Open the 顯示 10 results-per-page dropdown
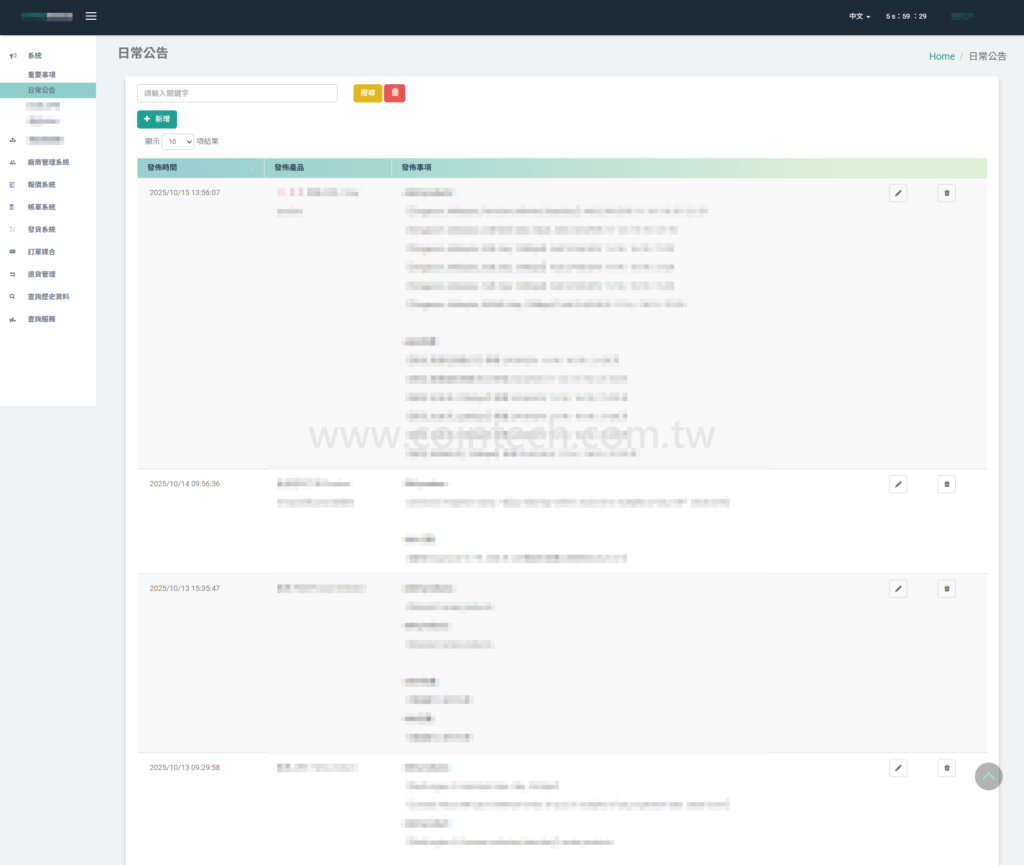 [178, 142]
